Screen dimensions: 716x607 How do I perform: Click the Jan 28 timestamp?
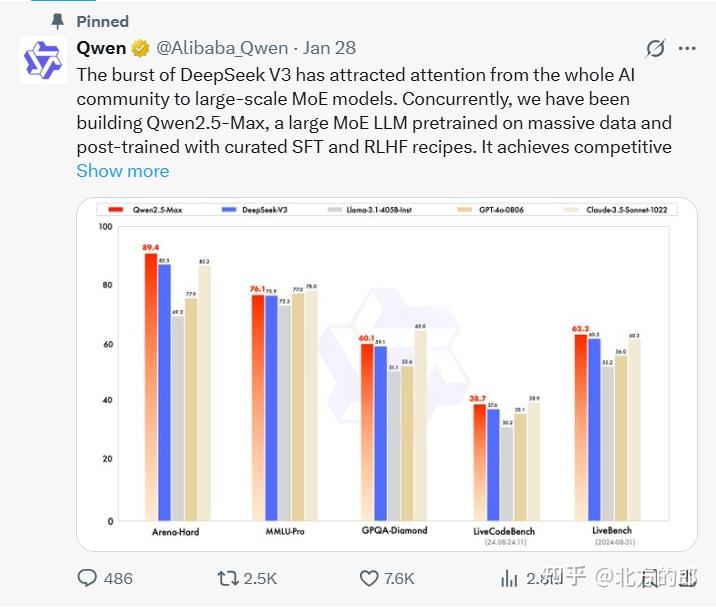(329, 48)
